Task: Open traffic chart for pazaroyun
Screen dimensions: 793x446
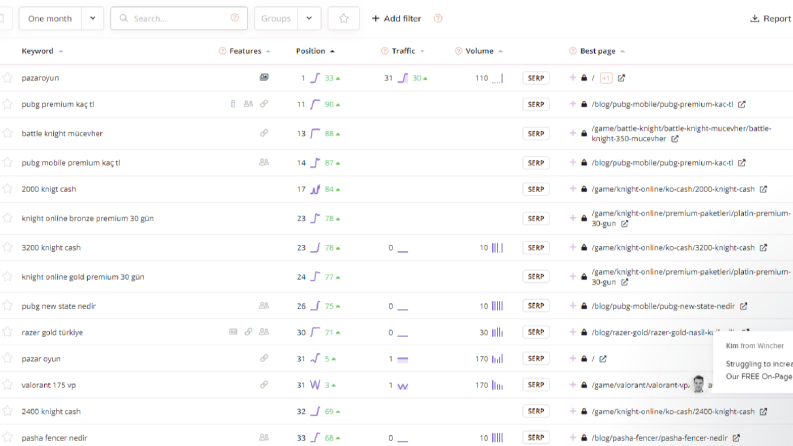Action: (x=403, y=78)
